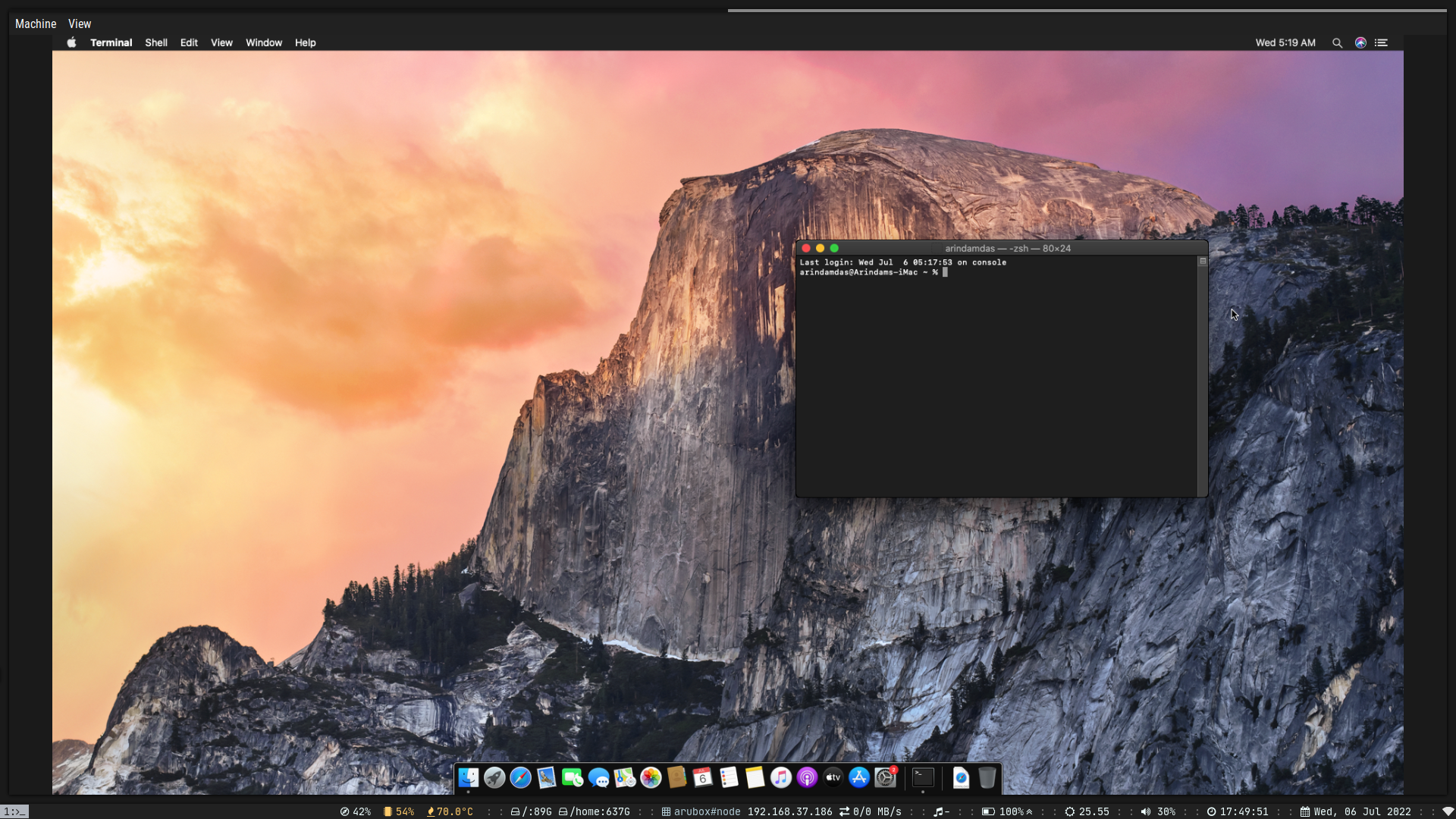Image resolution: width=1456 pixels, height=819 pixels.
Task: Open Spotlight search magnifier icon
Action: point(1337,43)
